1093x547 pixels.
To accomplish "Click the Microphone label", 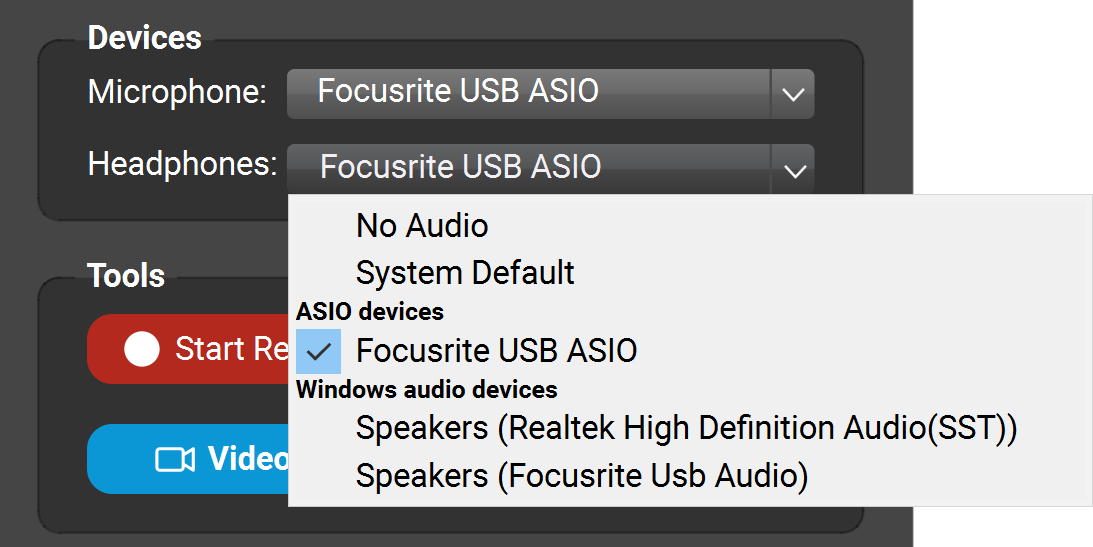I will click(x=177, y=93).
